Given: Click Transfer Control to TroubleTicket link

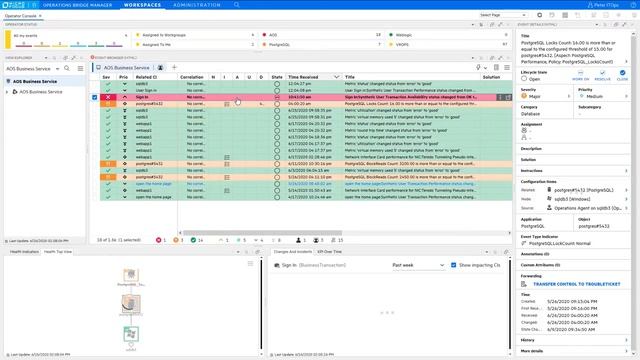Looking at the screenshot, I should tap(577, 284).
